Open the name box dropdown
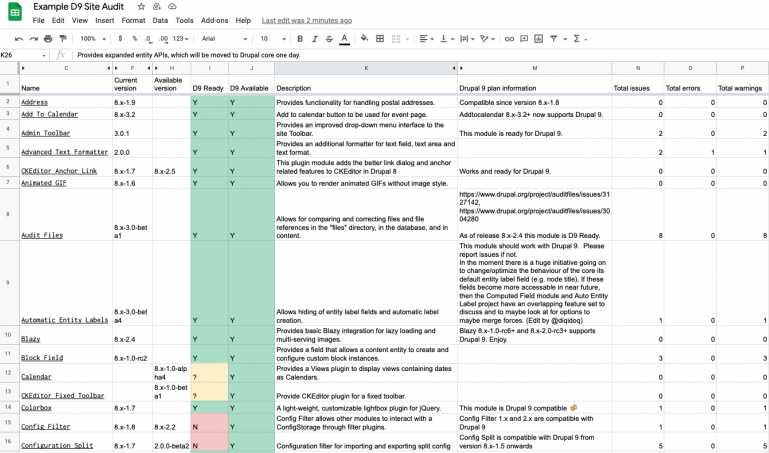This screenshot has height=453, width=769. [44, 55]
